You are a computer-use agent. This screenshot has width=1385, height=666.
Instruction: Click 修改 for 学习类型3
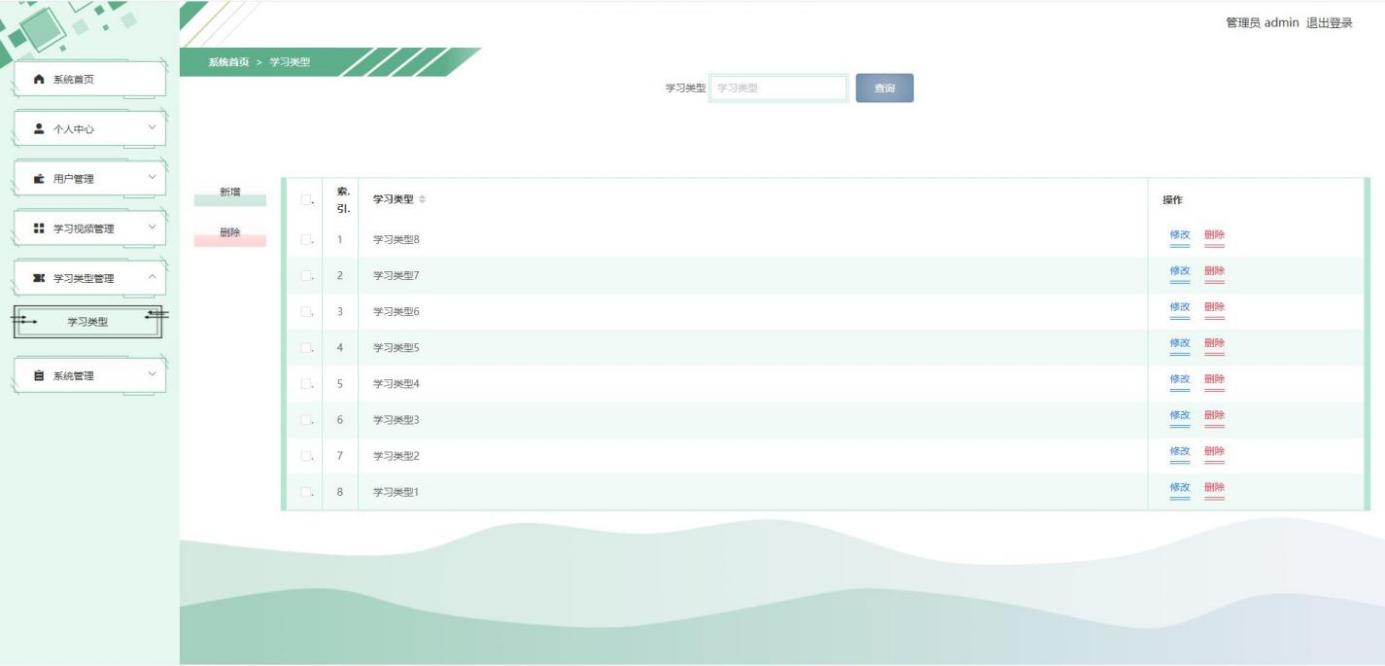tap(1180, 417)
